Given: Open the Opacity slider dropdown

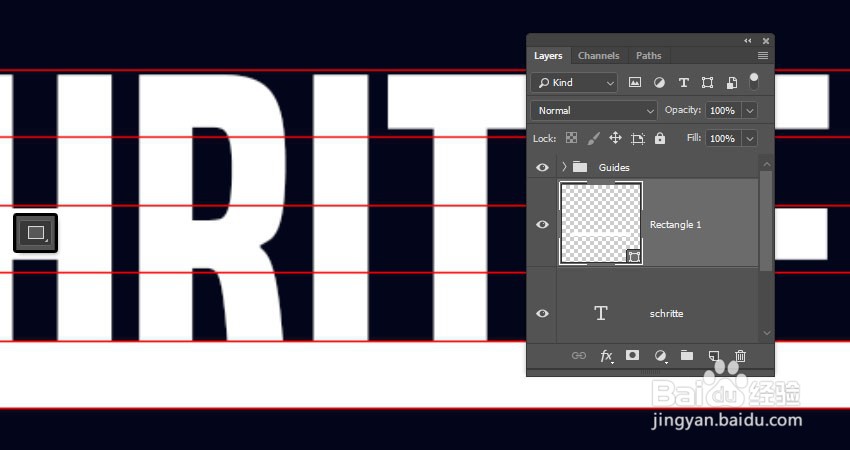Looking at the screenshot, I should point(750,111).
